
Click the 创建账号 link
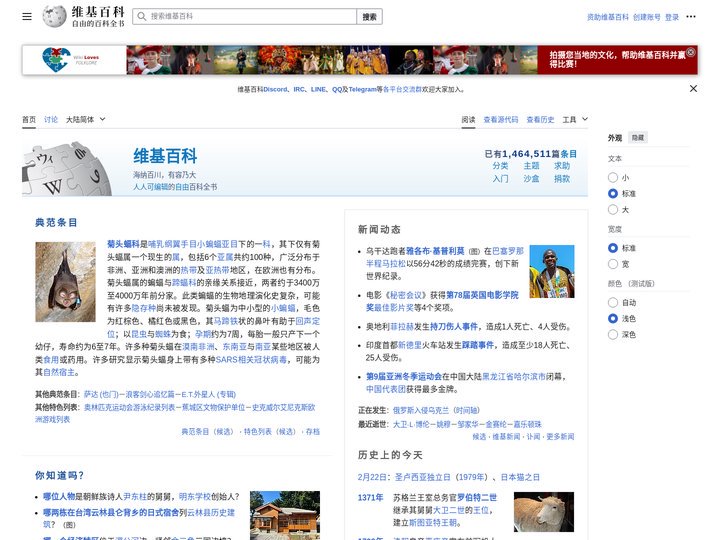click(x=647, y=17)
